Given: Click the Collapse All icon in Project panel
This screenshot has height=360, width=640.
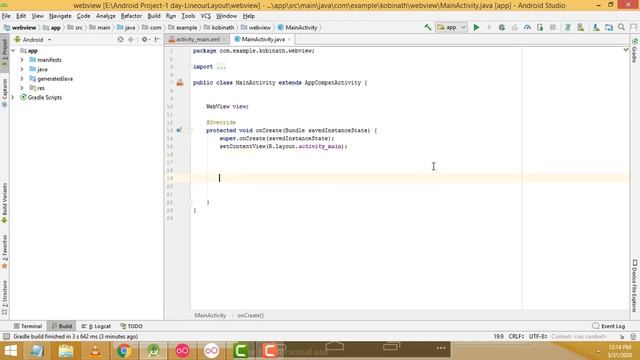Looking at the screenshot, I should pyautogui.click(x=131, y=40).
